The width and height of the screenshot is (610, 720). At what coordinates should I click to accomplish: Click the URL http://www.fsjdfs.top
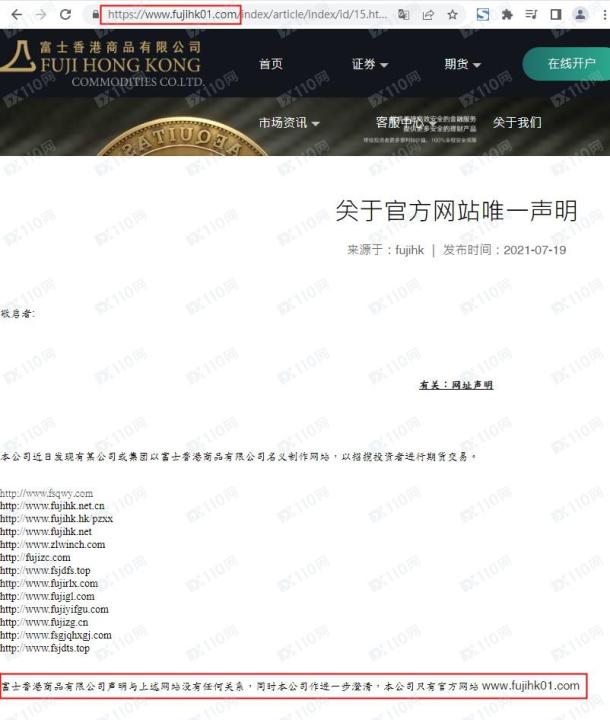click(x=45, y=571)
